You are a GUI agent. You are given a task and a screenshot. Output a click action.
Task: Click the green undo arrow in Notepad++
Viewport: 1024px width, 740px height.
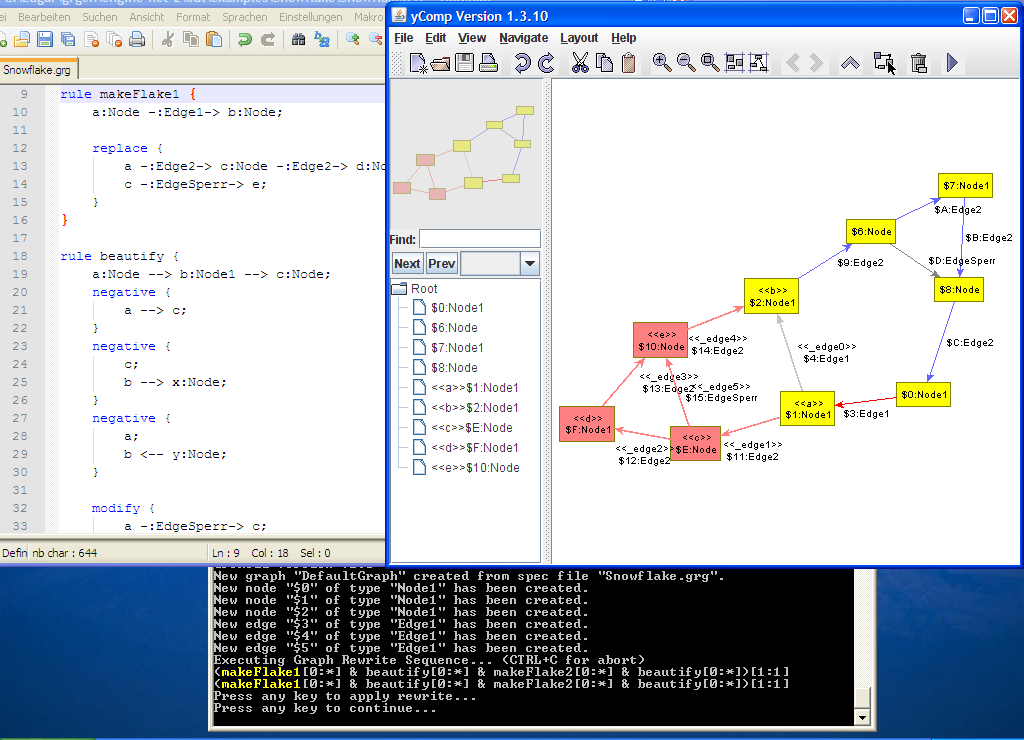(243, 39)
